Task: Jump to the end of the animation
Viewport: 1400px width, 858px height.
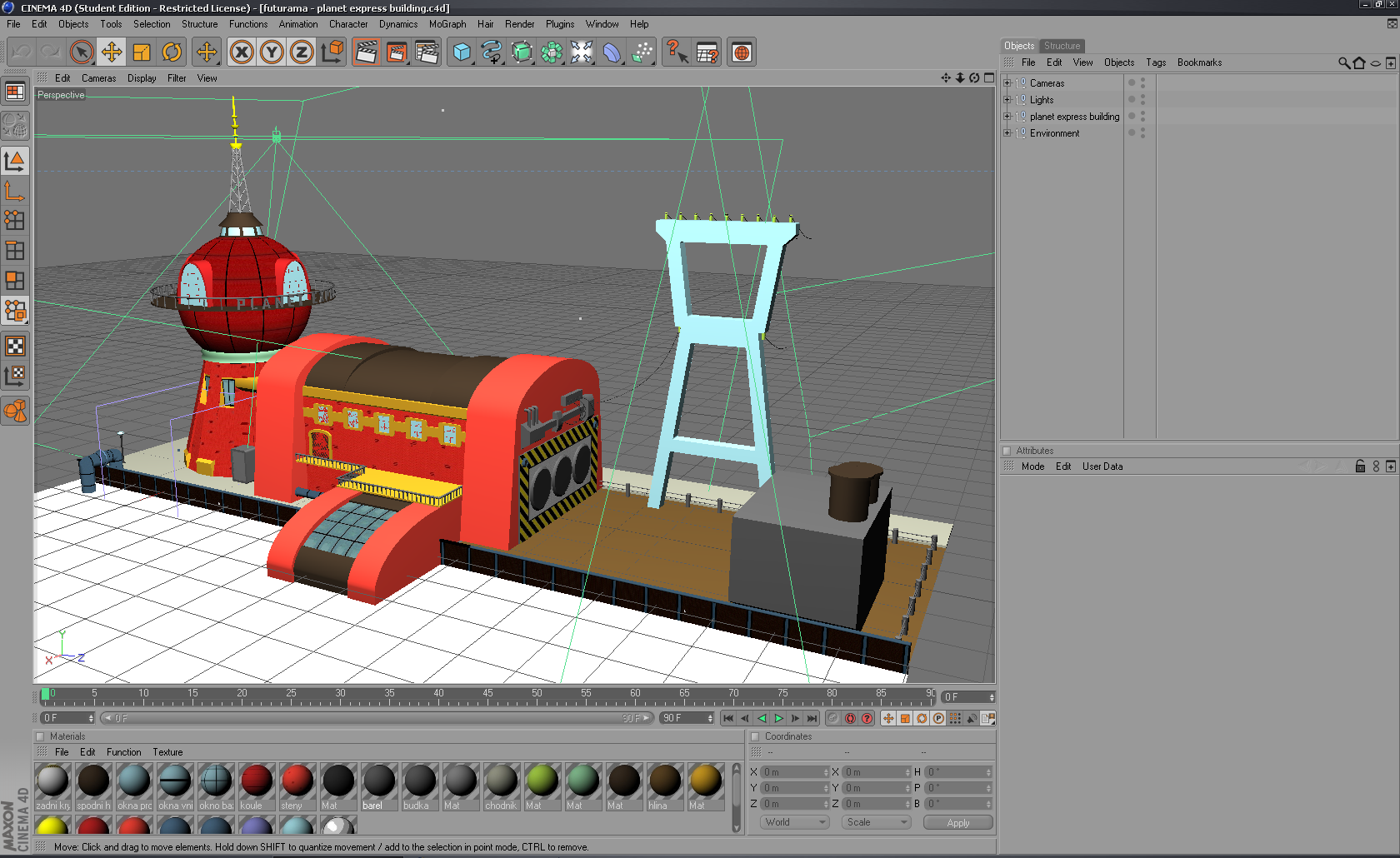Action: 812,718
